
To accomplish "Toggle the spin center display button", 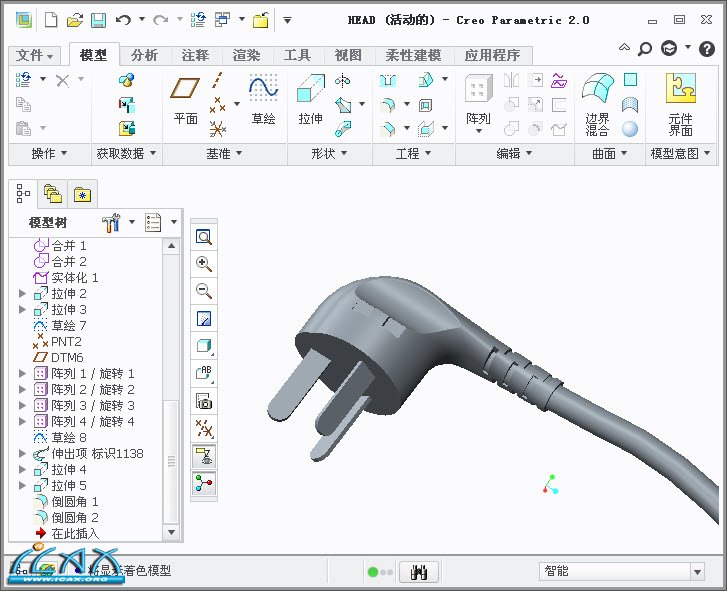I will [x=204, y=483].
